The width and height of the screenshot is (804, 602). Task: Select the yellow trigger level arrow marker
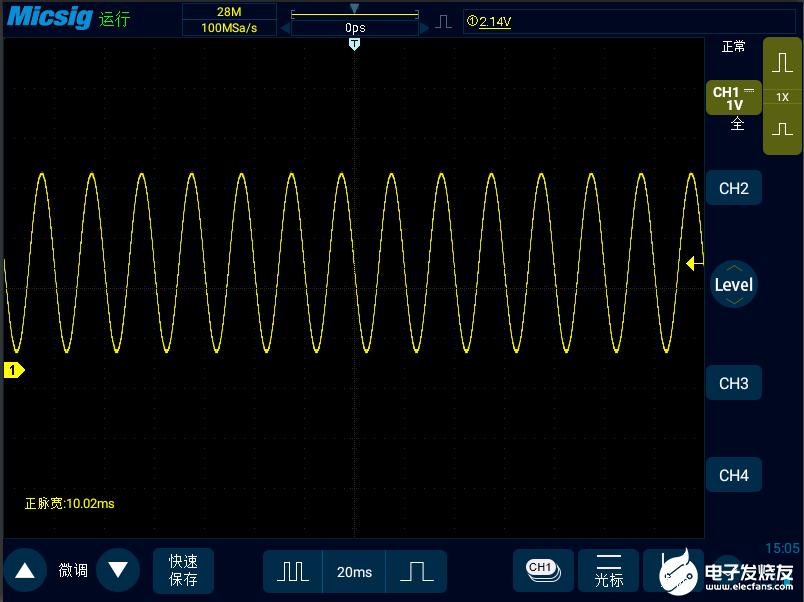click(694, 264)
